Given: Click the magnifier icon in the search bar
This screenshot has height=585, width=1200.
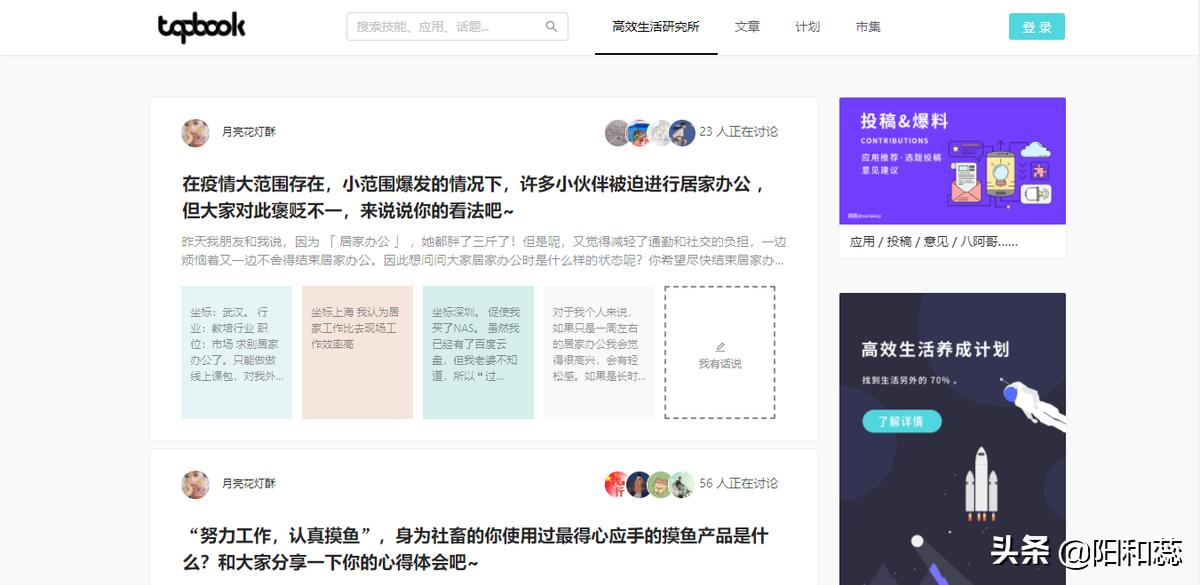Looking at the screenshot, I should tap(551, 26).
